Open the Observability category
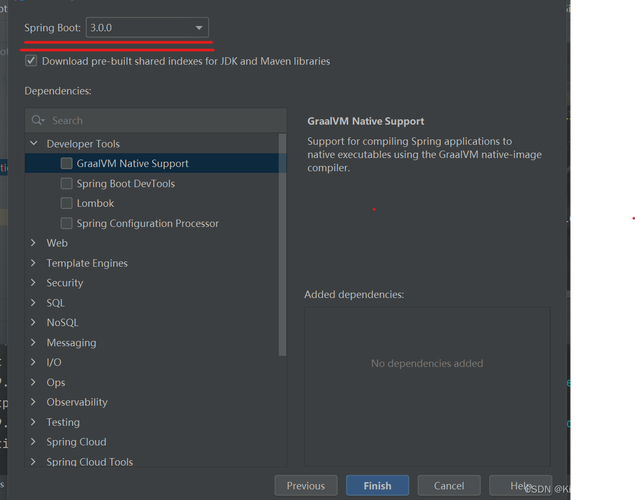The height and width of the screenshot is (500, 635). click(76, 402)
